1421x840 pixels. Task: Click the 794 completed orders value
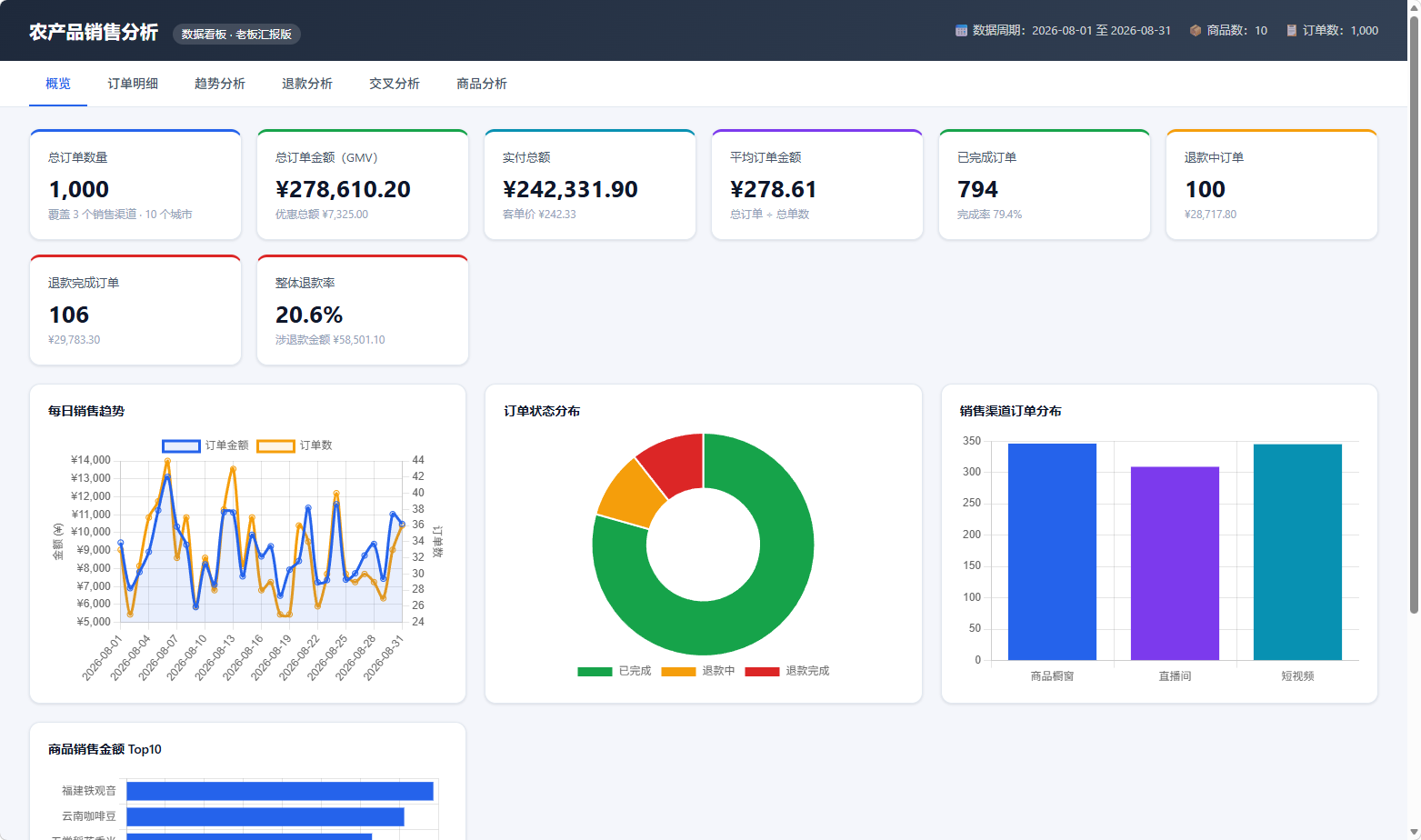[x=977, y=189]
